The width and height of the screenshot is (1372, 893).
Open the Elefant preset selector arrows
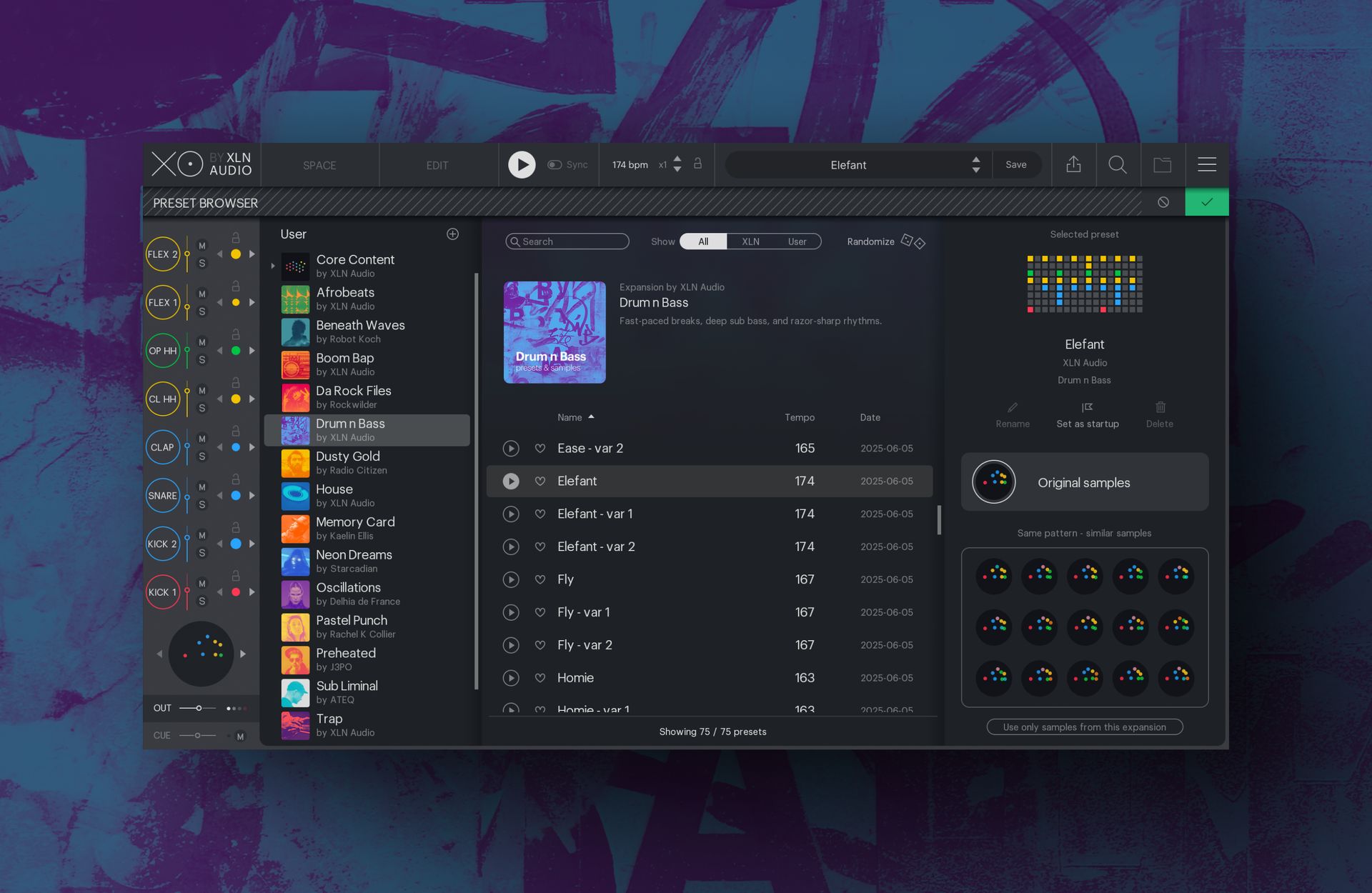click(x=975, y=165)
